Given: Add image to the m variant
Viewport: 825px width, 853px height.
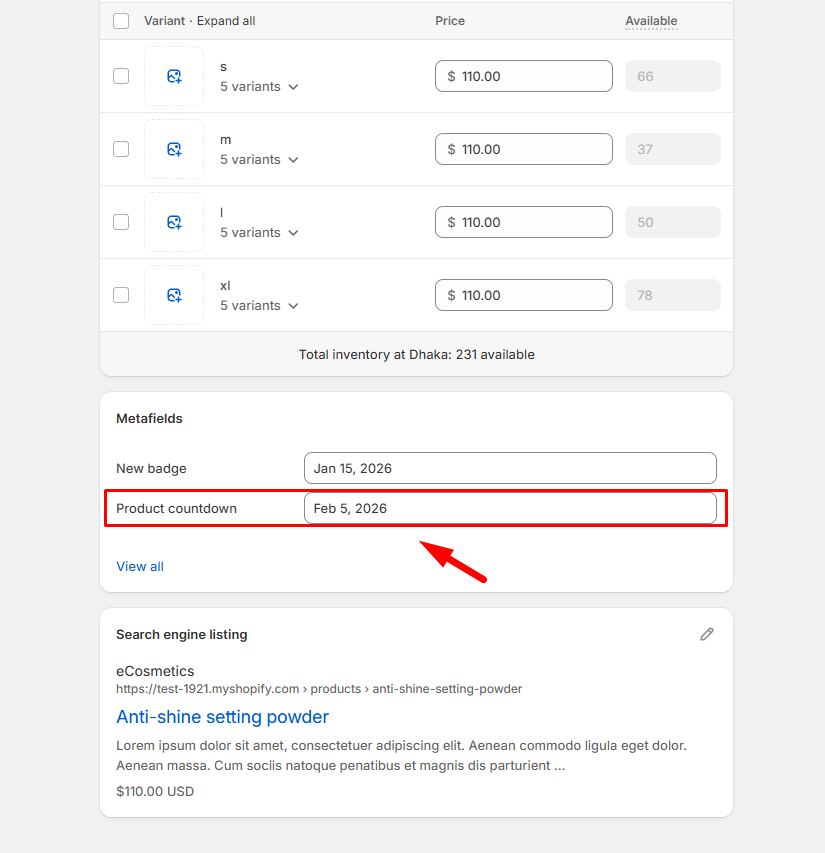Looking at the screenshot, I should click(x=174, y=149).
